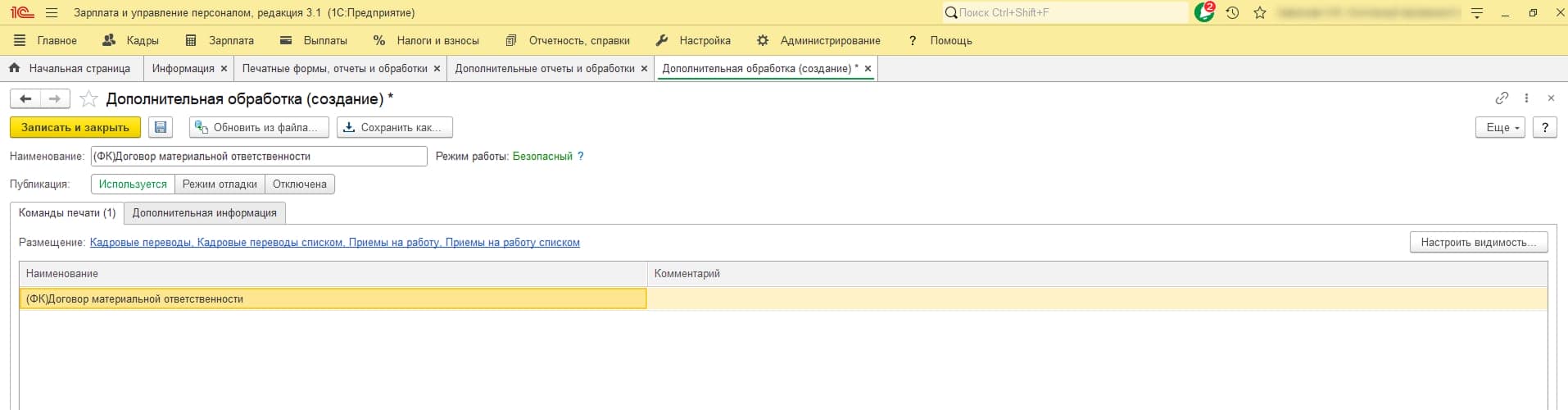Copy link to this form icon
Screen dimensions: 1568x410
pos(1502,98)
